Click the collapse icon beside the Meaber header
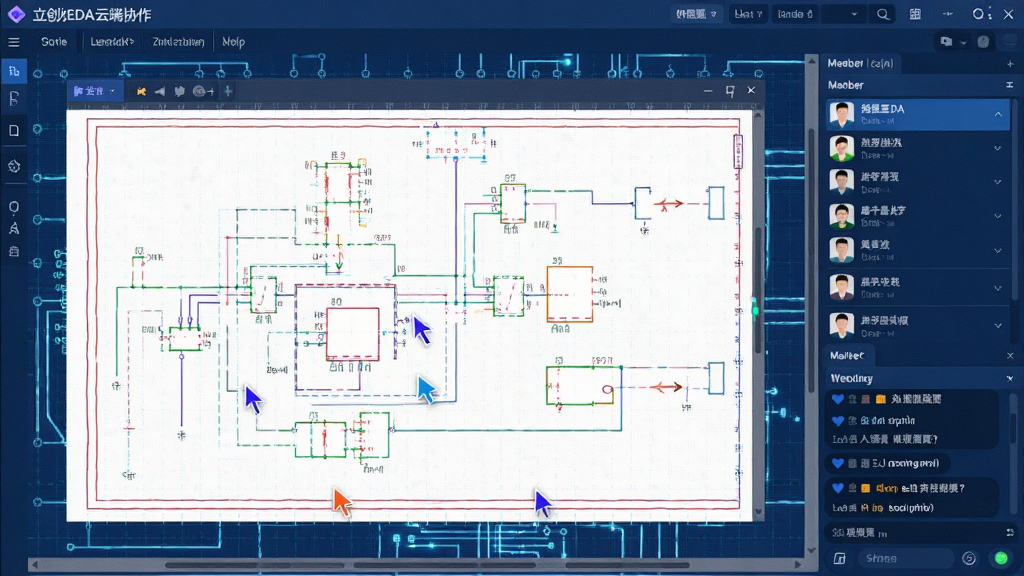Image resolution: width=1024 pixels, height=576 pixels. click(1010, 85)
